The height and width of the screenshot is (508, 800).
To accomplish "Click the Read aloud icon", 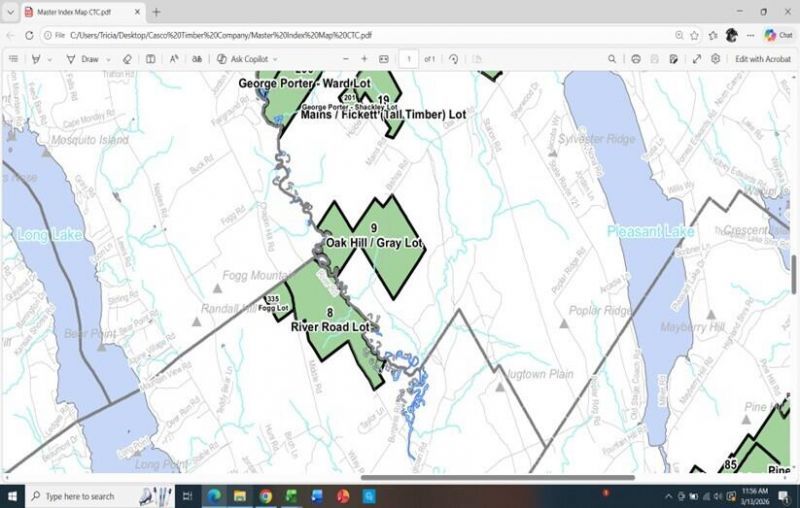I will (174, 59).
